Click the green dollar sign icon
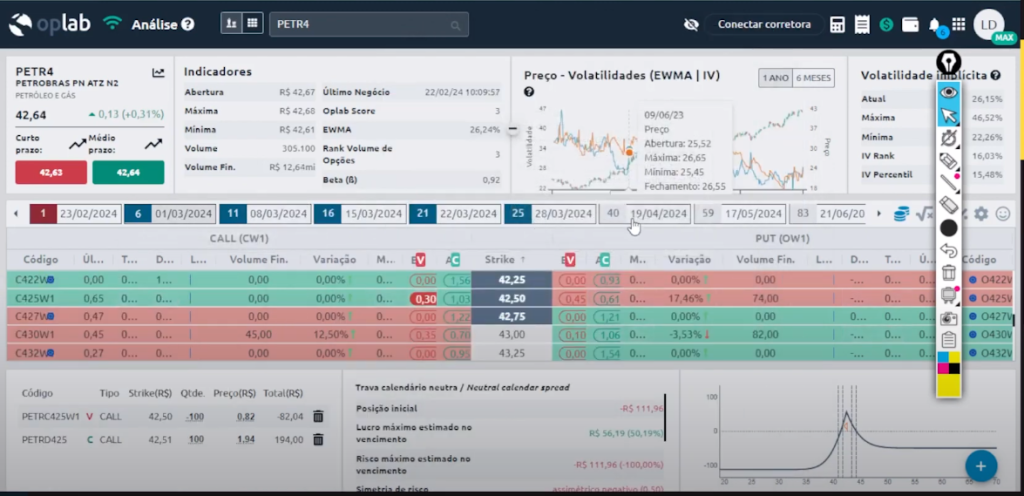The width and height of the screenshot is (1024, 496). (886, 25)
